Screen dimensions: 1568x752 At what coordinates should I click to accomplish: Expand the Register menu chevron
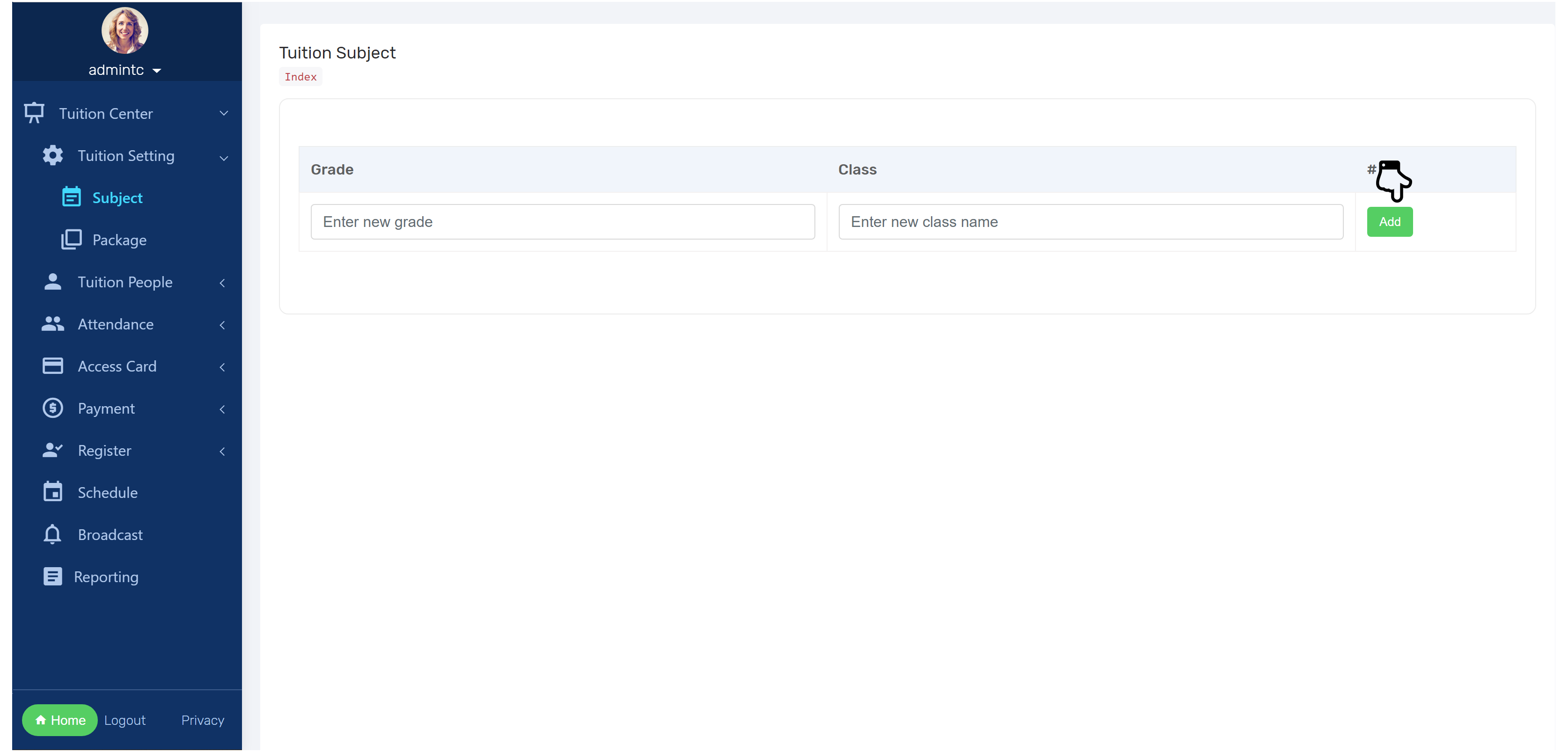(x=222, y=452)
